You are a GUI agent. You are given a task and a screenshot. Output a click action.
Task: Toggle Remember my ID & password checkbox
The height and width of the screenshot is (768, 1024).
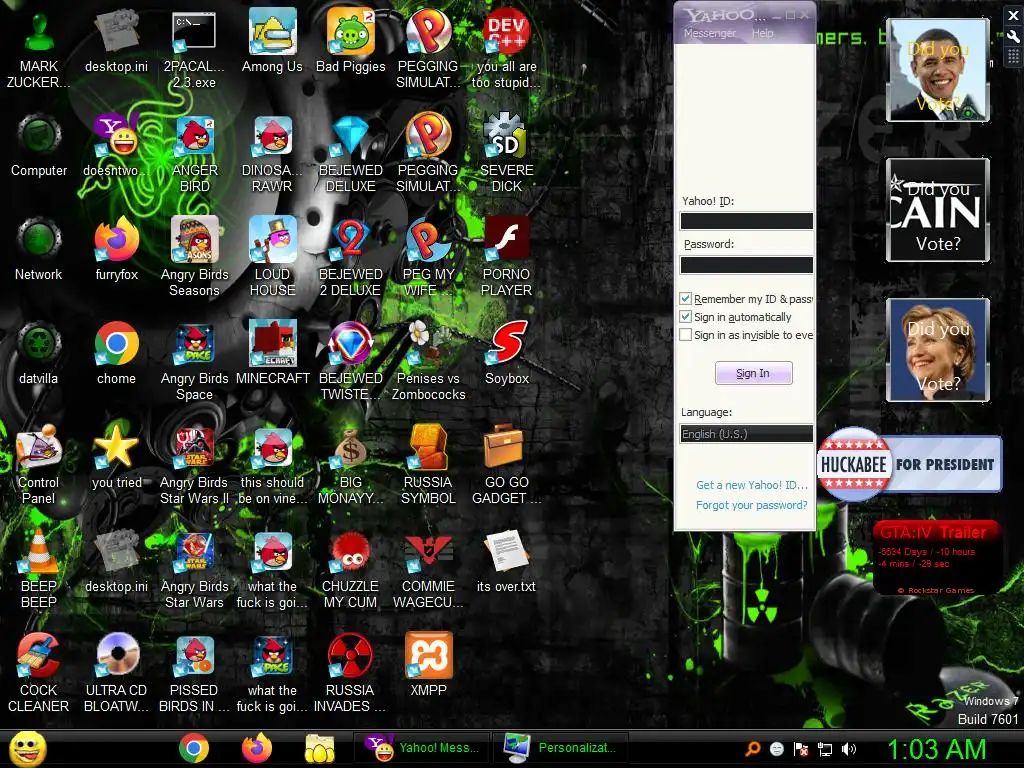[x=686, y=298]
